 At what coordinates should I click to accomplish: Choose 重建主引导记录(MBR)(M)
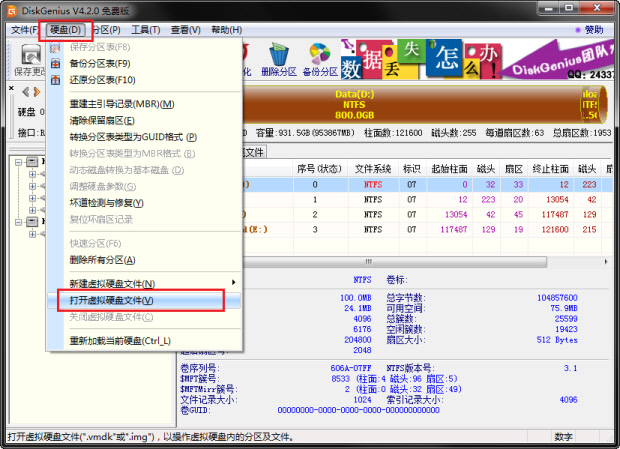coord(144,104)
